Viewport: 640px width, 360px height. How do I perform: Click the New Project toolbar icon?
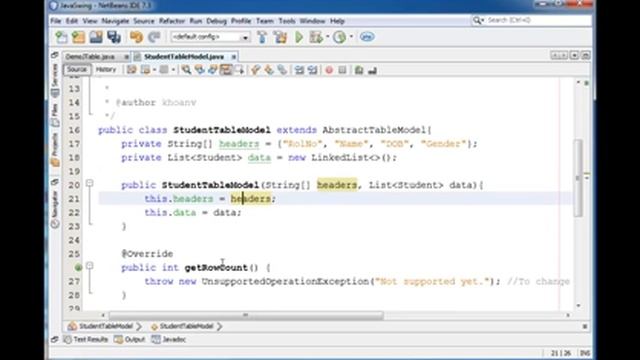click(x=78, y=37)
